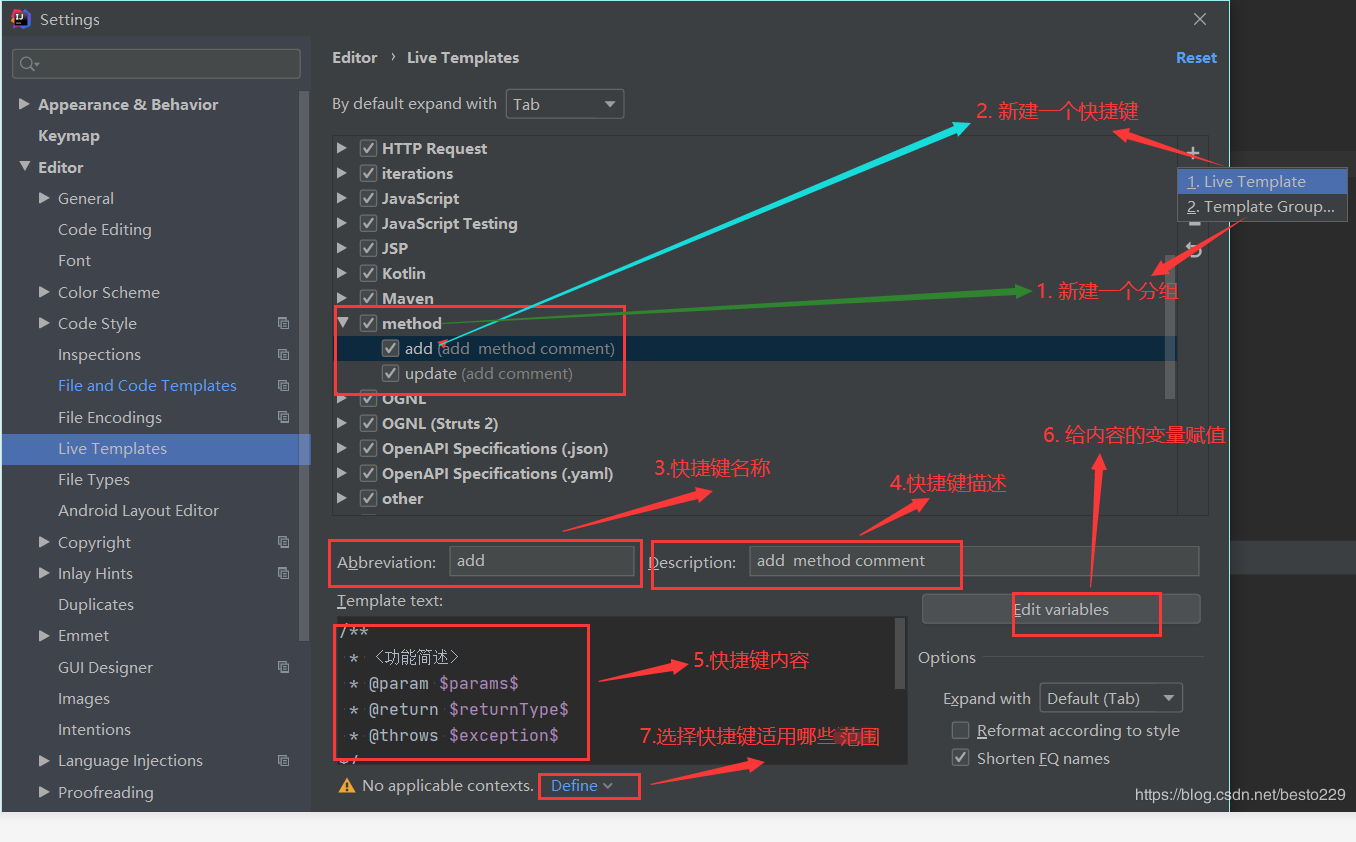1356x842 pixels.
Task: Select the OGNL (Struts 2) group row
Action: click(x=755, y=423)
